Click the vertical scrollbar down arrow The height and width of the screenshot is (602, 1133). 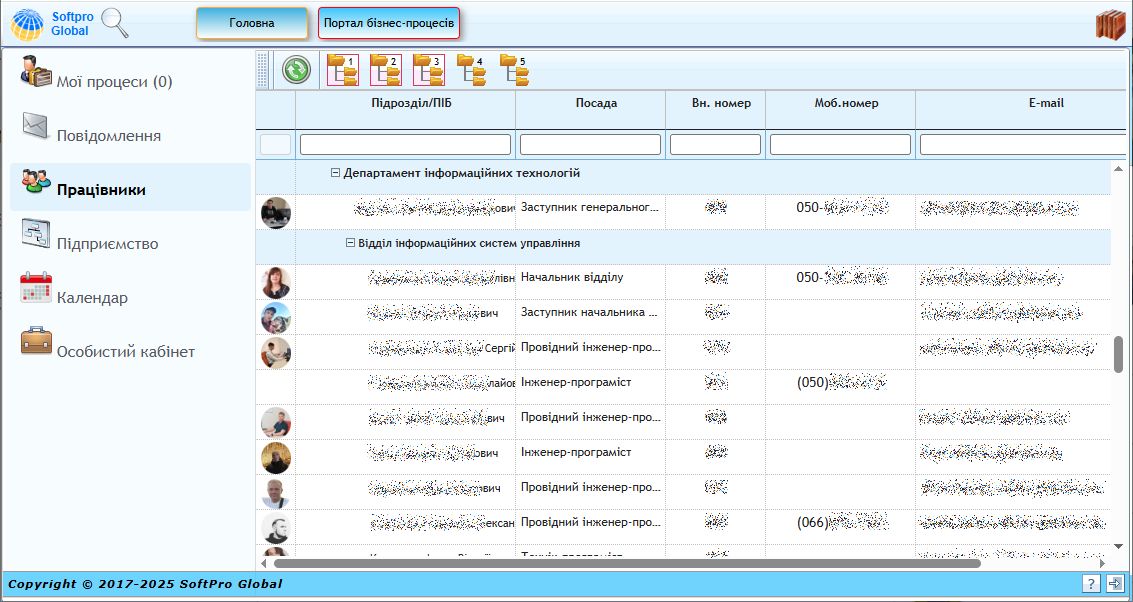click(x=1119, y=546)
